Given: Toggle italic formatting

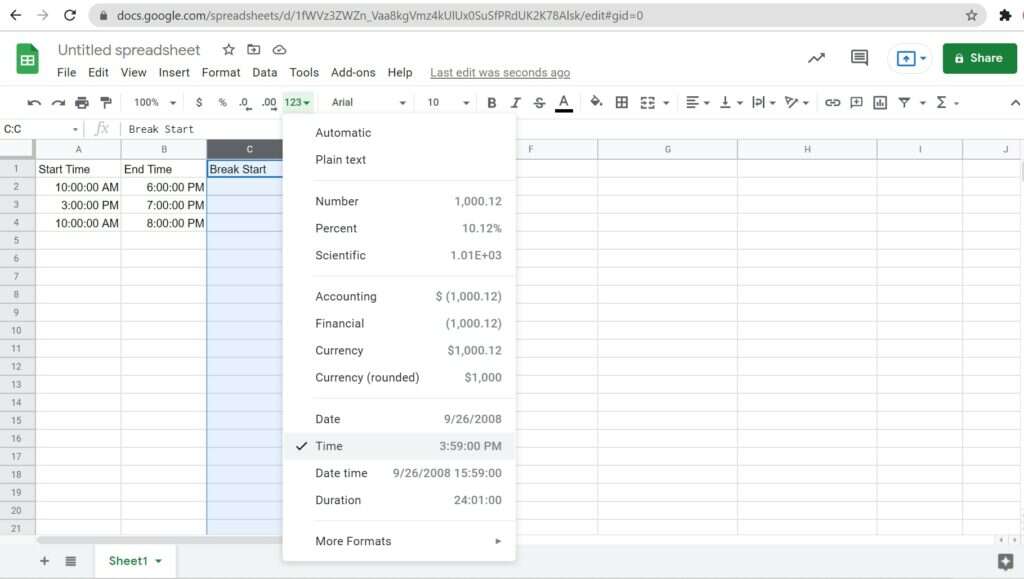Looking at the screenshot, I should pos(516,102).
